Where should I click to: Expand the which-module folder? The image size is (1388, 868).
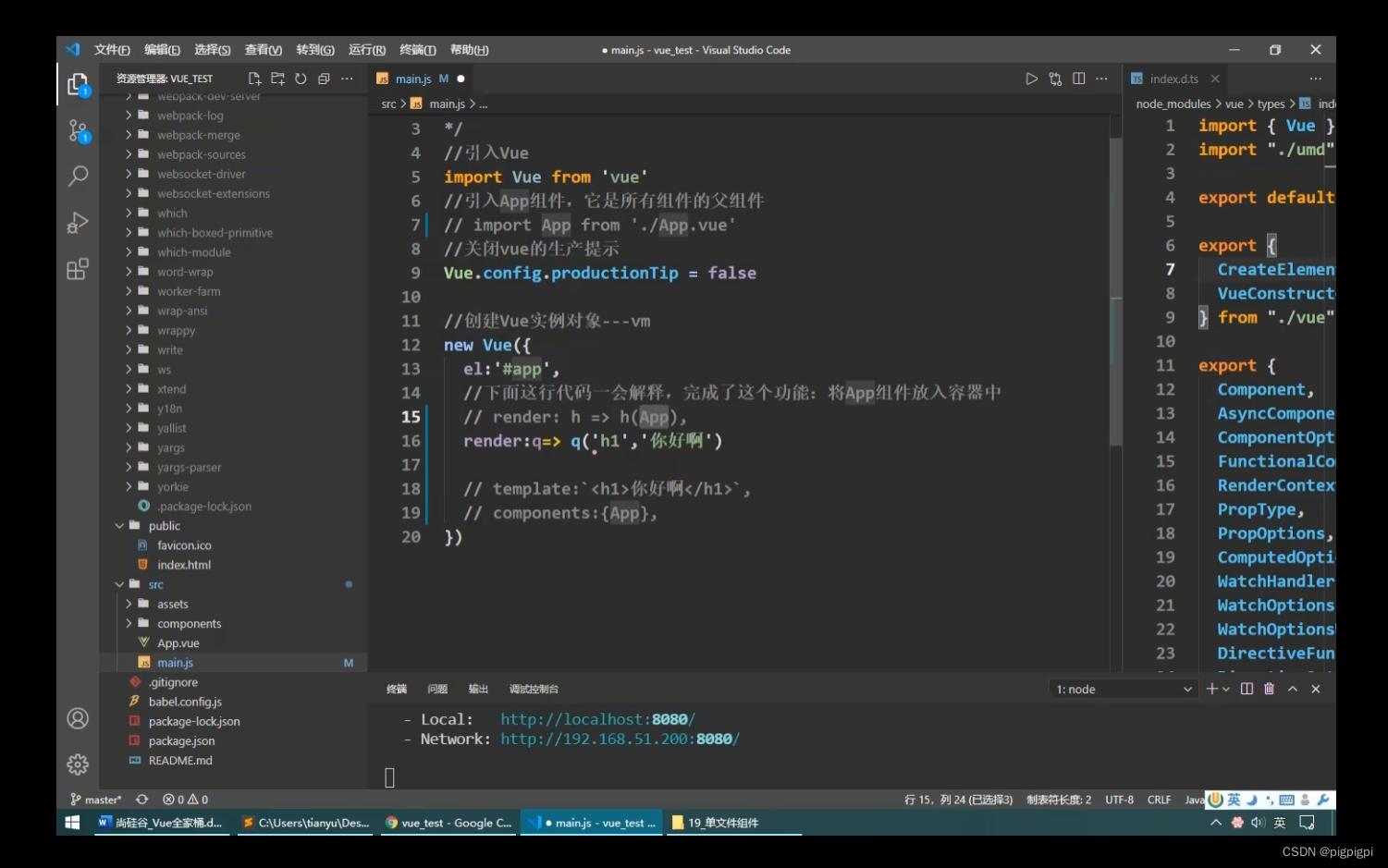click(129, 252)
